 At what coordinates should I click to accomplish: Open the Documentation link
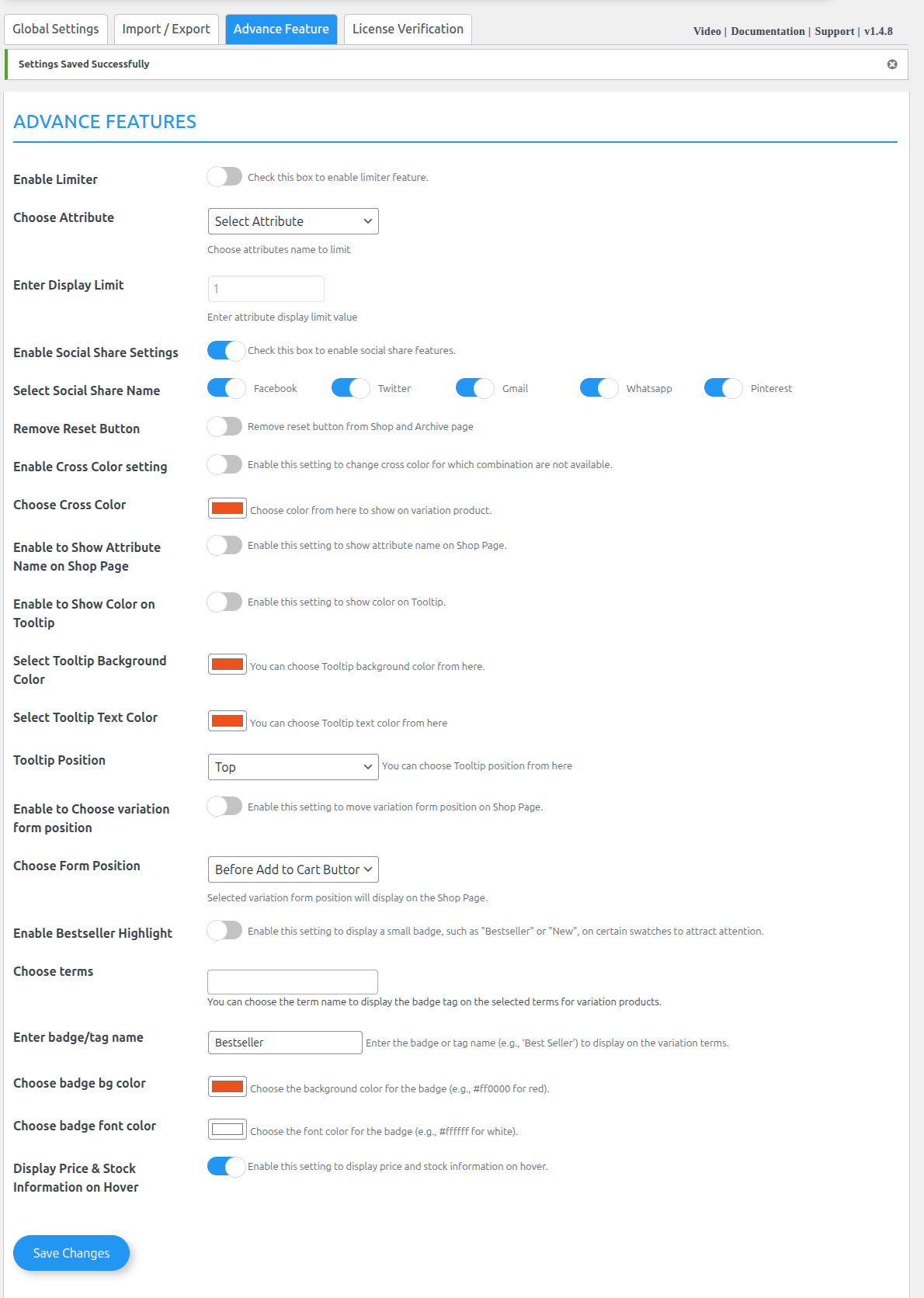pyautogui.click(x=767, y=32)
